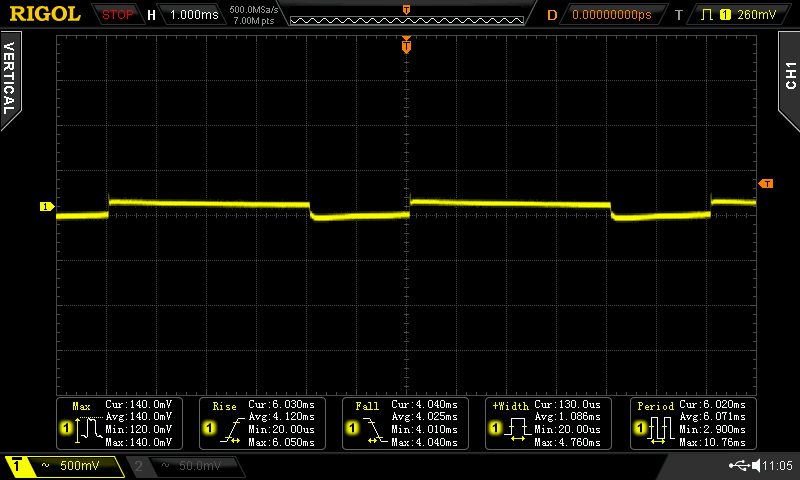The image size is (800, 480).
Task: Toggle the STOP run status indicator
Action: pyautogui.click(x=118, y=15)
